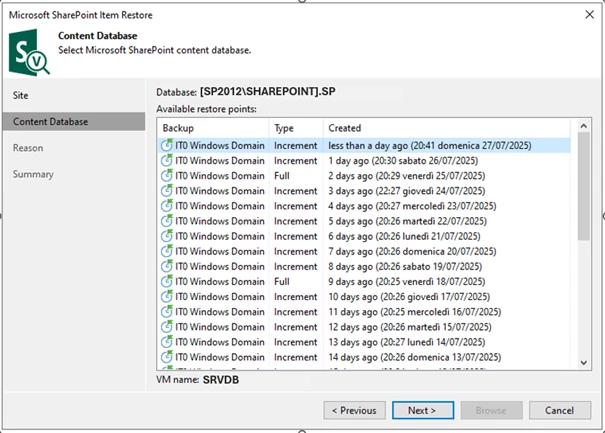The width and height of the screenshot is (605, 433).
Task: Select the Content Database wizard step
Action: click(x=74, y=122)
